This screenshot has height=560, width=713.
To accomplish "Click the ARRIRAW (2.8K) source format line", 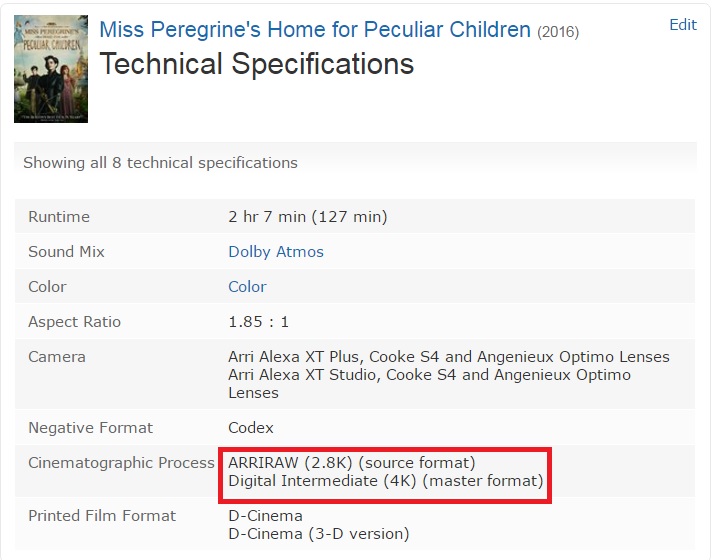I will pos(352,463).
